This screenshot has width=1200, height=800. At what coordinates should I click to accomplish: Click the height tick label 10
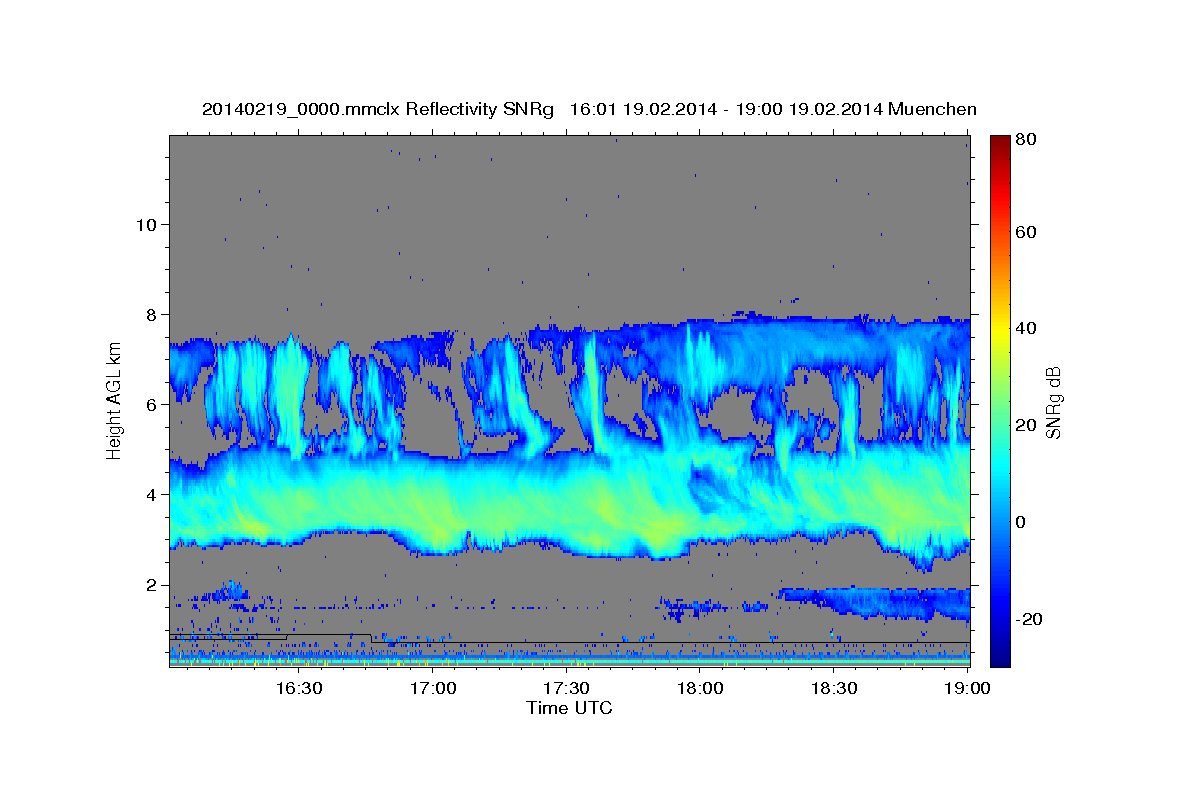click(x=146, y=224)
